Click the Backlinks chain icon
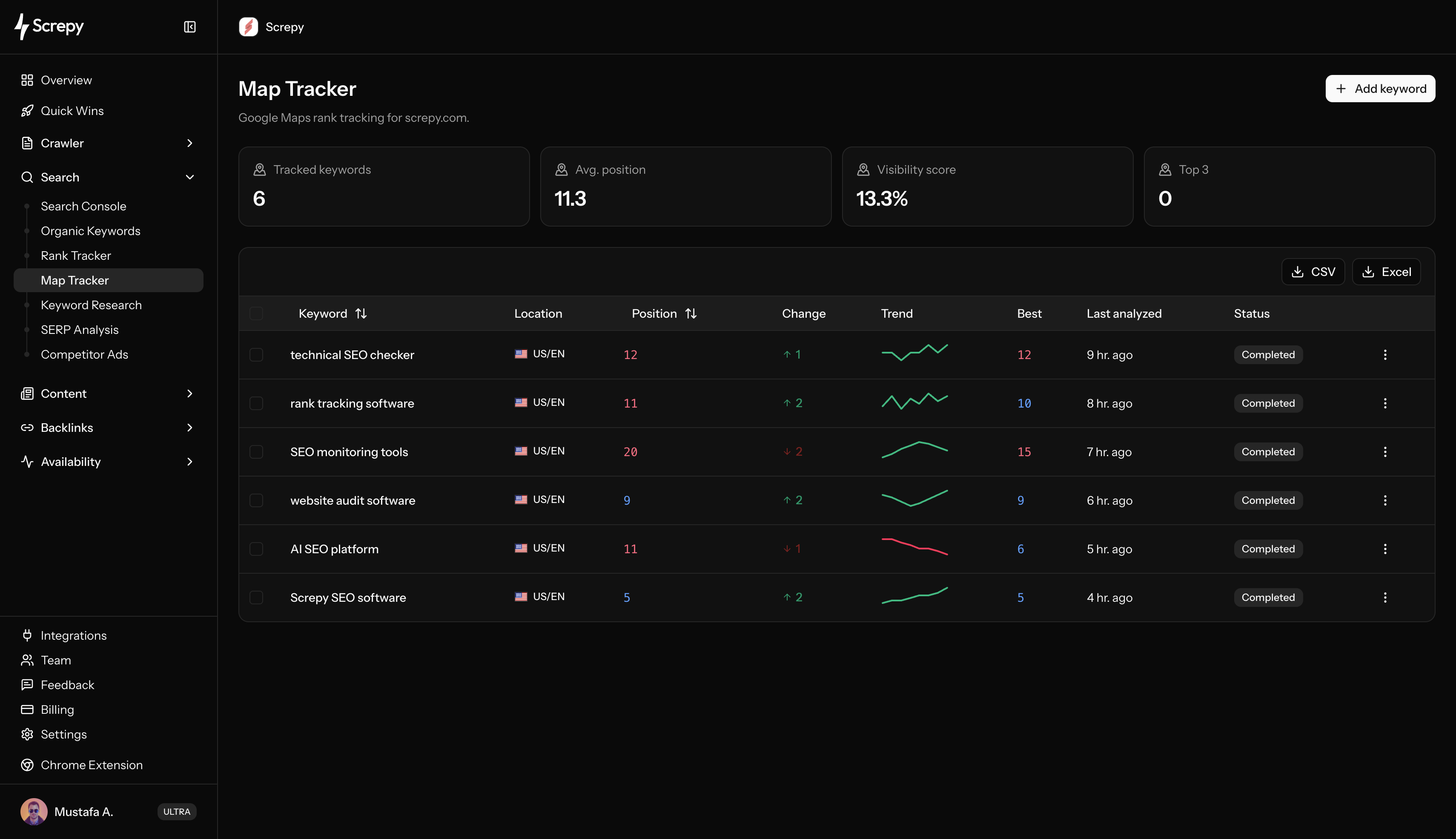Viewport: 1456px width, 839px height. [27, 428]
